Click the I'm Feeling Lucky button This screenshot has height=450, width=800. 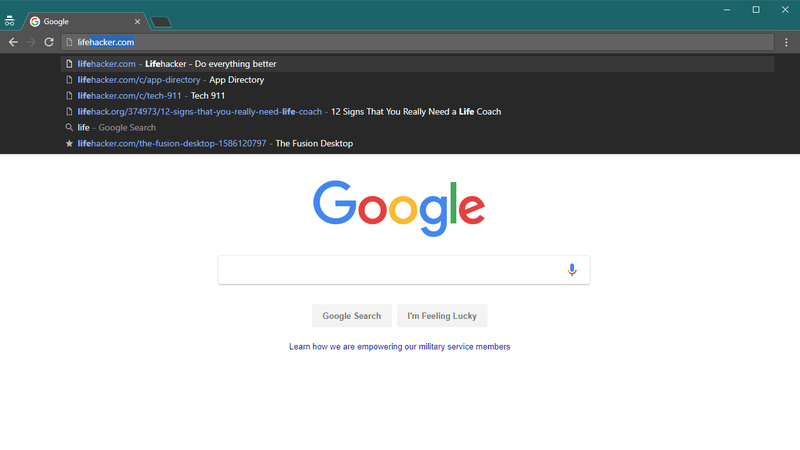pyautogui.click(x=442, y=316)
